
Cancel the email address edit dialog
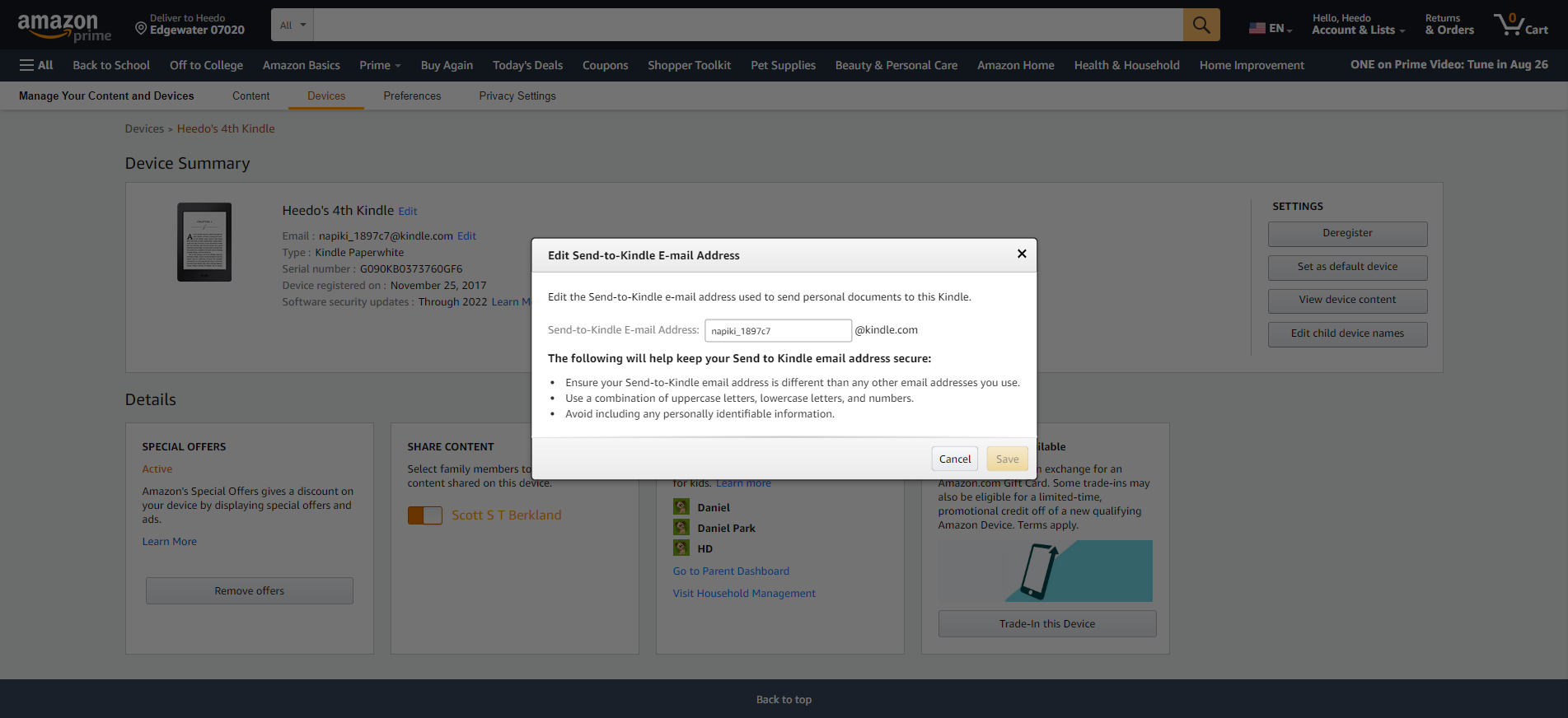(x=955, y=459)
